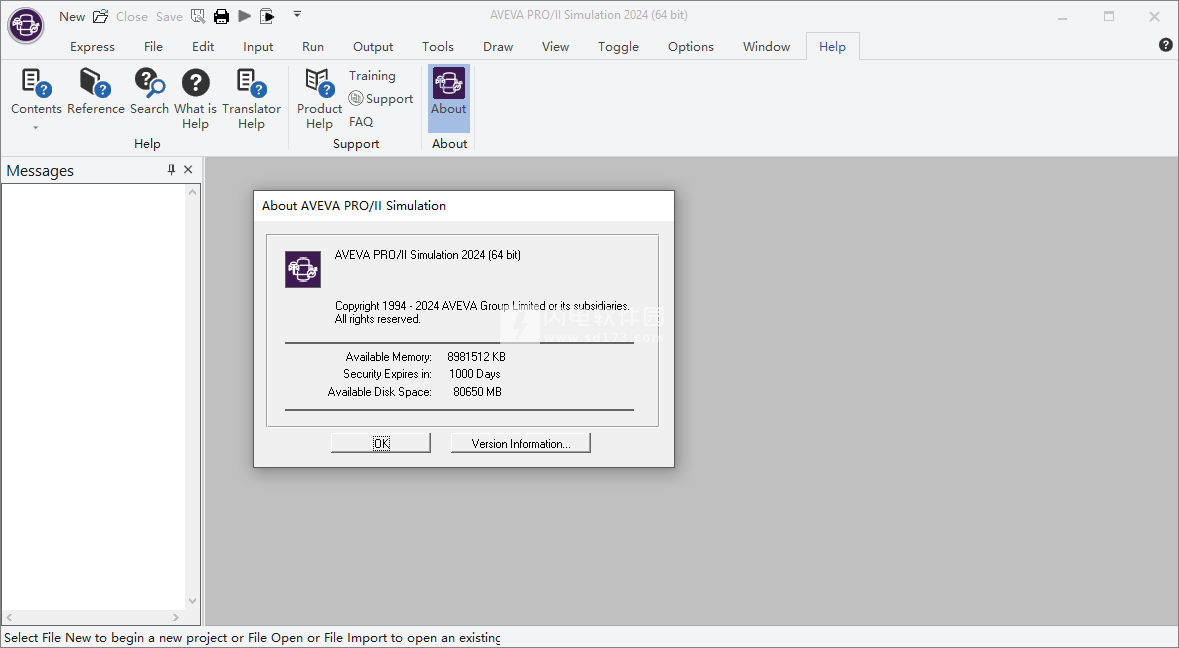Click the grey Run play triangle icon

click(244, 16)
